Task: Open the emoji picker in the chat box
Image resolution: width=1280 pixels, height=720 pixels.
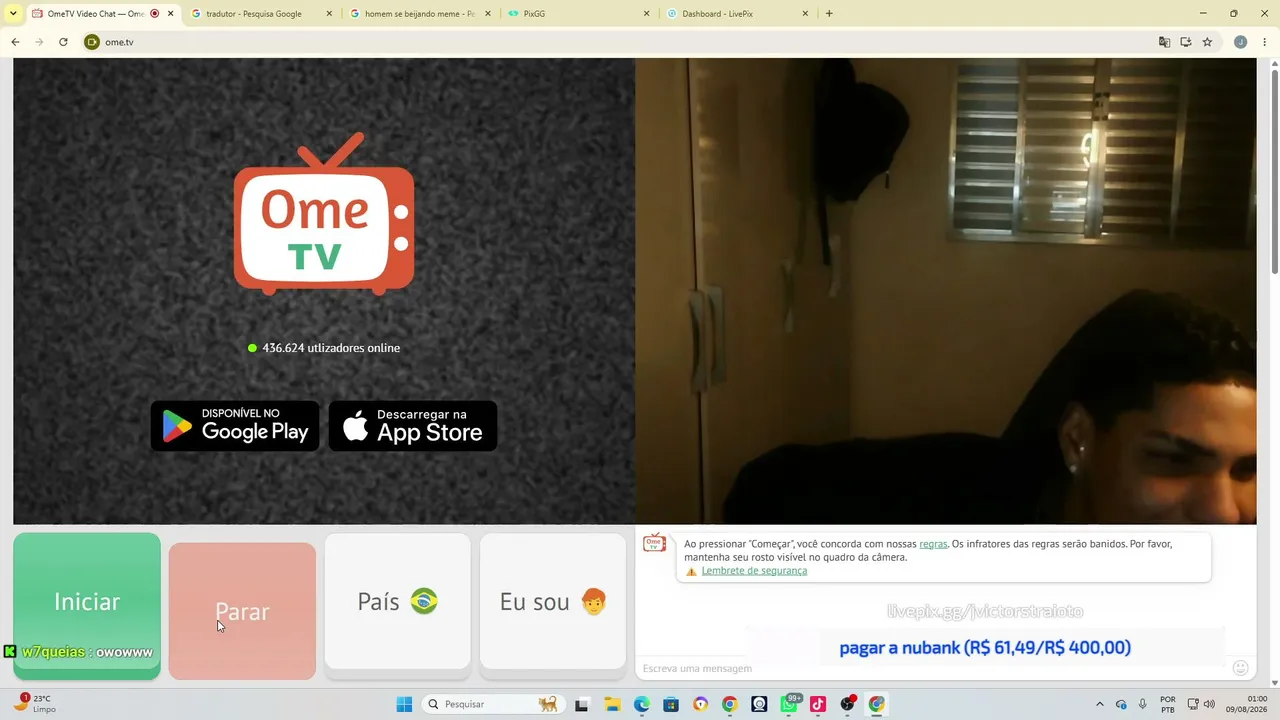Action: [x=1240, y=668]
